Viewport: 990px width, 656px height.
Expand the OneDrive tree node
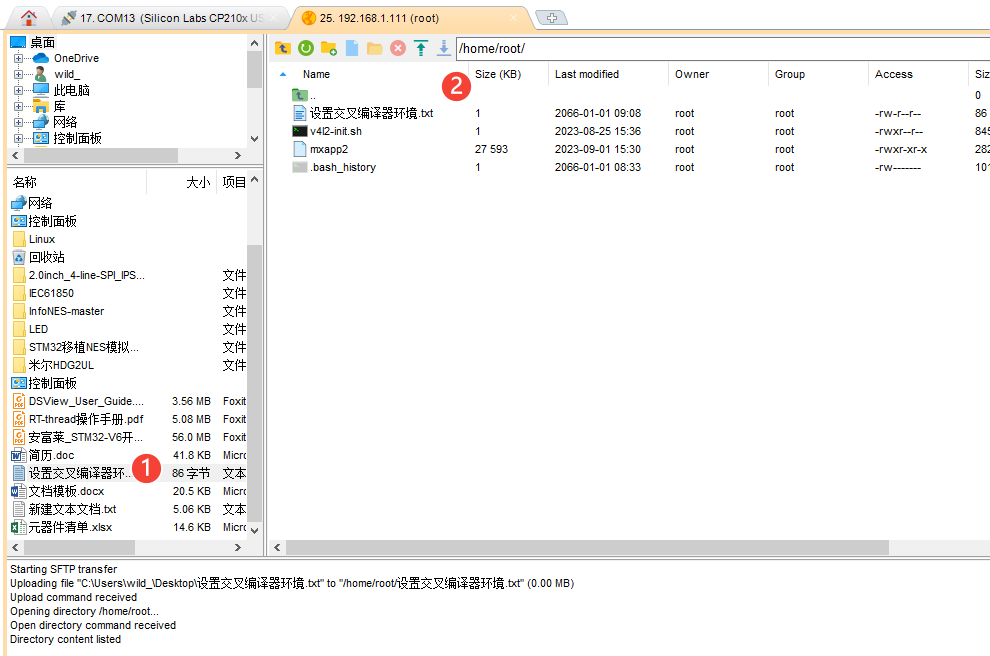pos(18,58)
